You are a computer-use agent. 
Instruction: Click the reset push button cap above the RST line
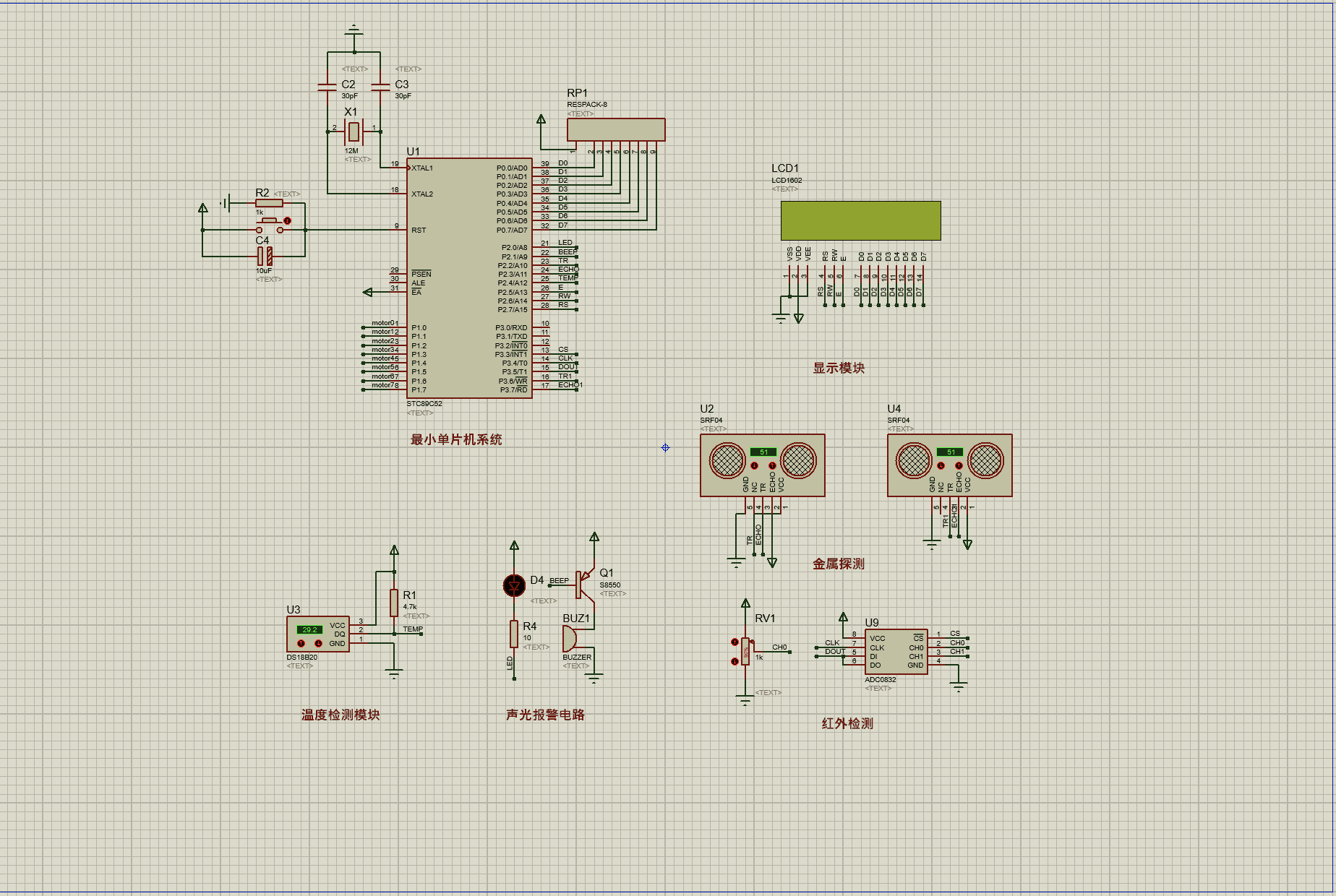point(269,220)
